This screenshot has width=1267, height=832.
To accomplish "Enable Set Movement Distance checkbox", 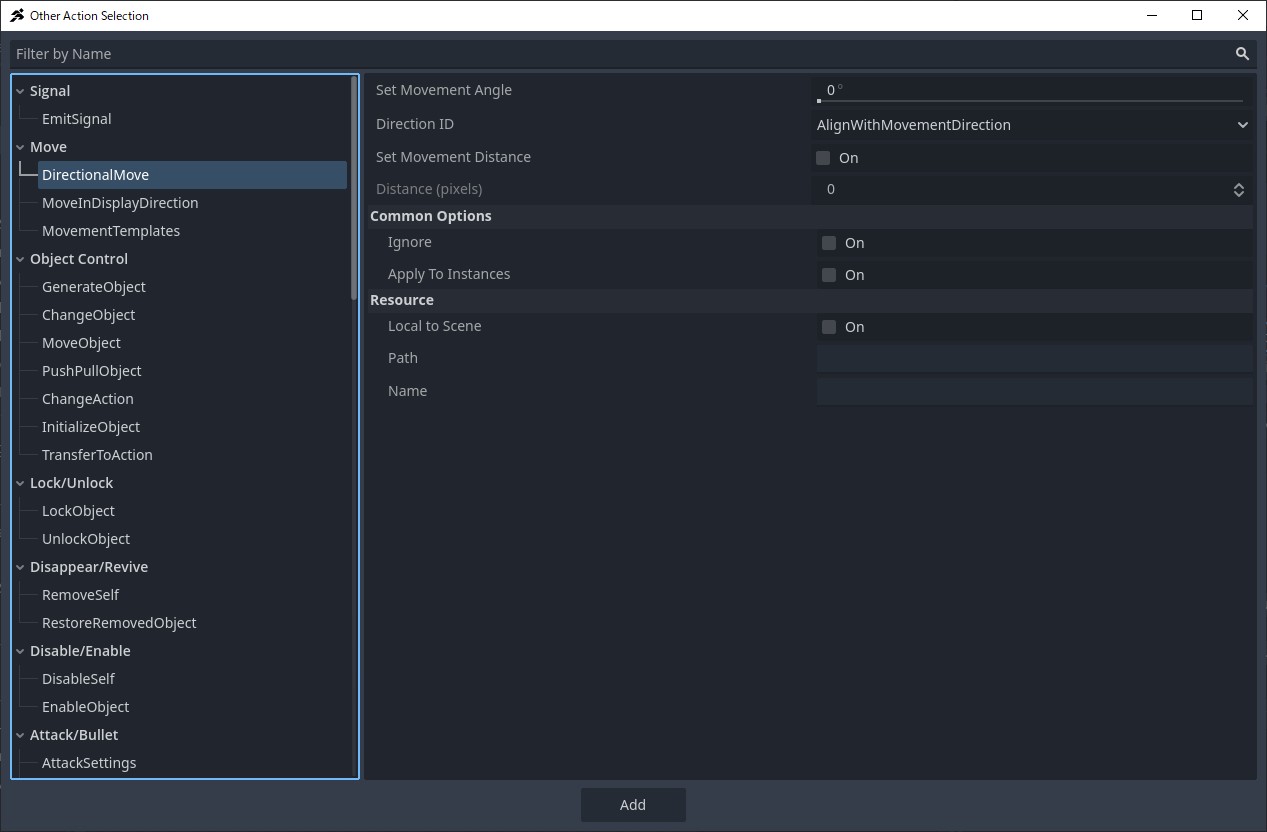I will (x=823, y=158).
